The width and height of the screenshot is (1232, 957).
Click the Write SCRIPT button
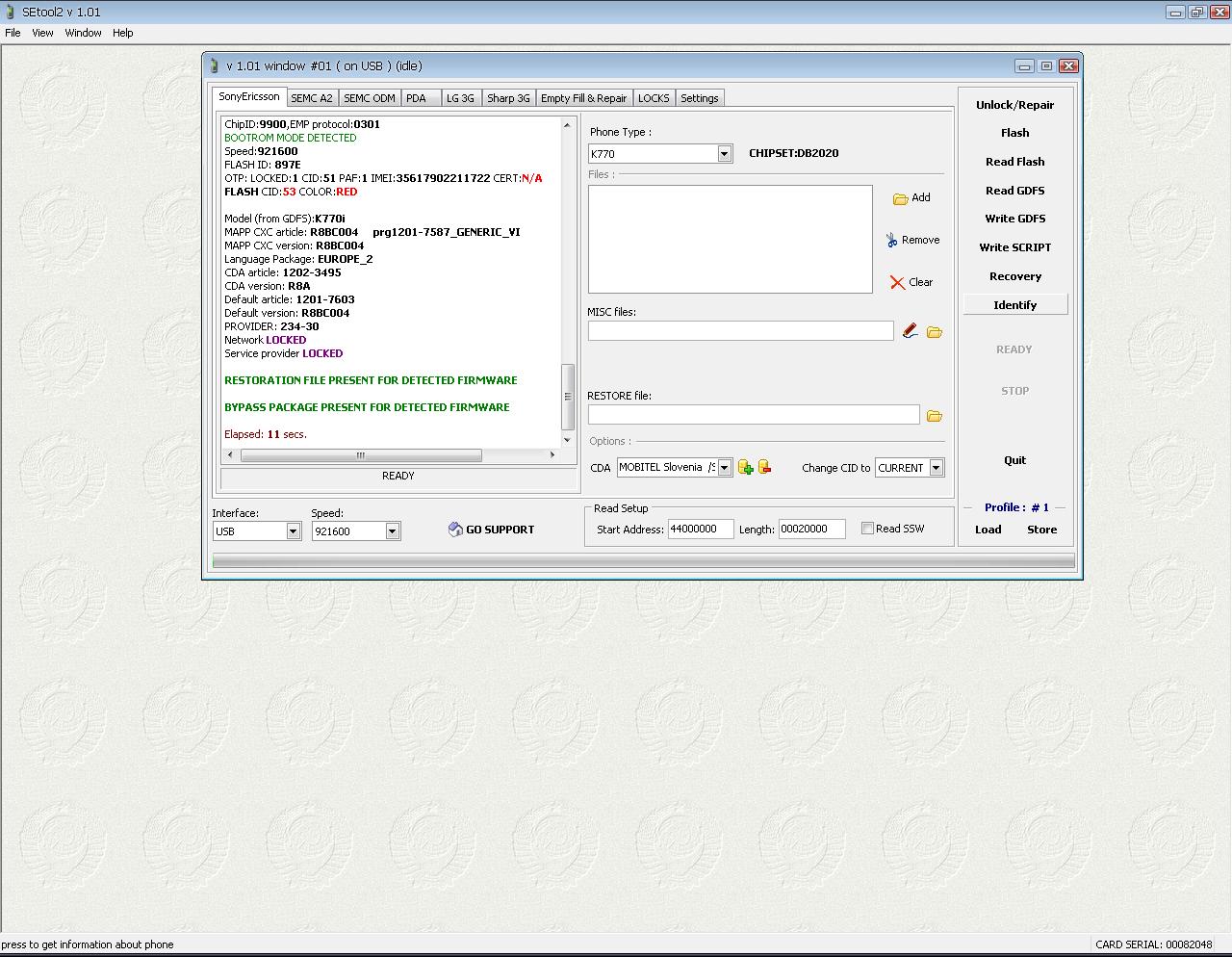(1015, 247)
